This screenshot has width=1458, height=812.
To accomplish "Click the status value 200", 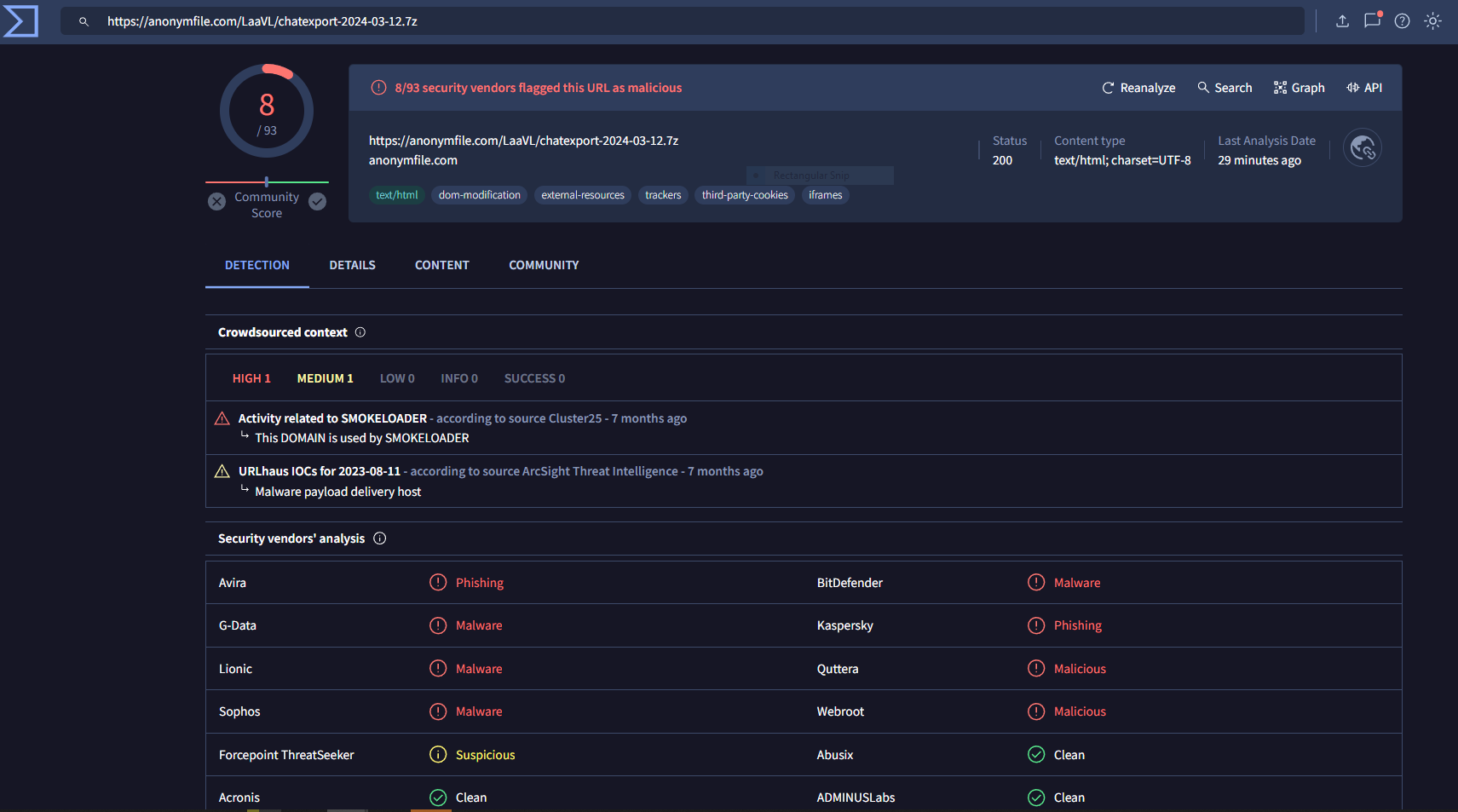I will pos(1002,160).
